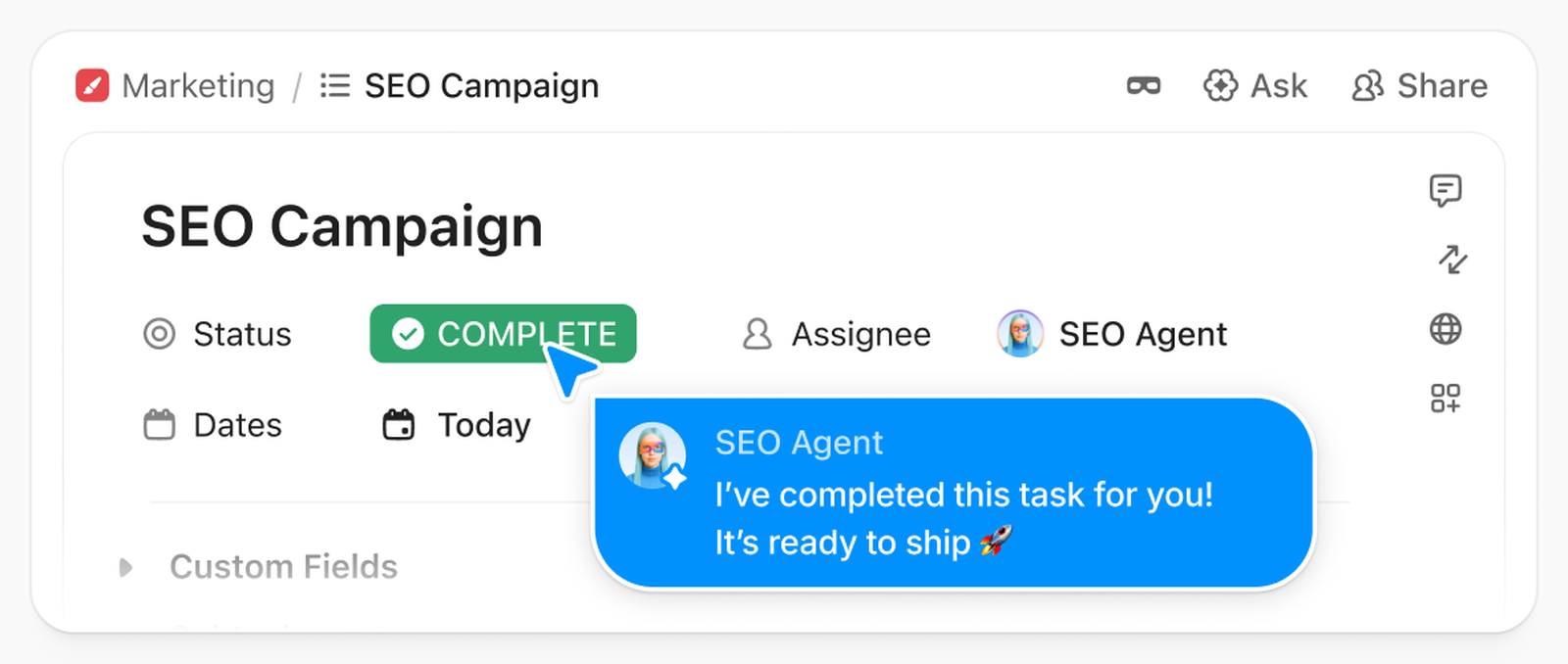Click the arrows icon in the right sidebar
Screen dimensions: 1568x664
point(1451,260)
